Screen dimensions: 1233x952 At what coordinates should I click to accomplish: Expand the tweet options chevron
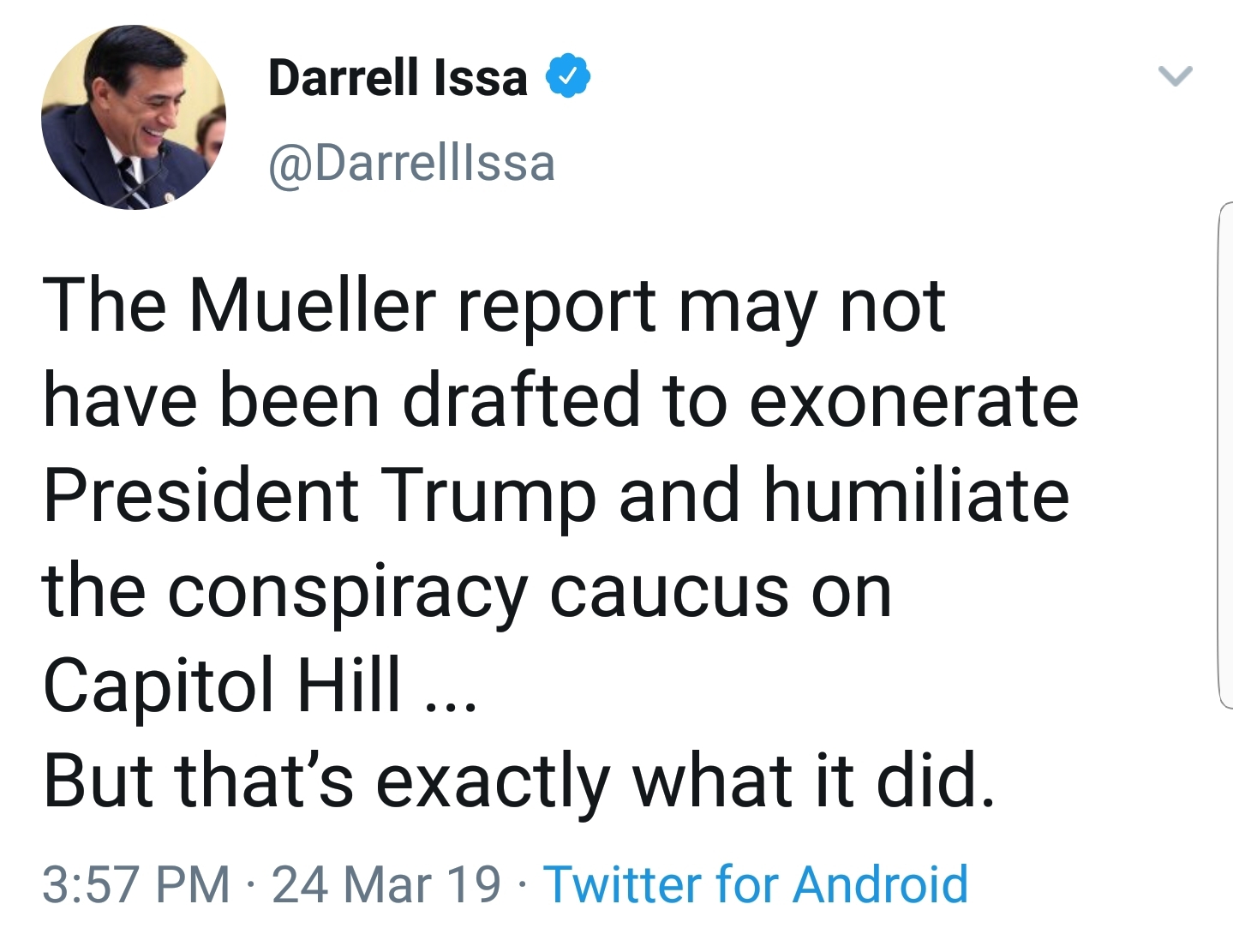tap(1175, 76)
